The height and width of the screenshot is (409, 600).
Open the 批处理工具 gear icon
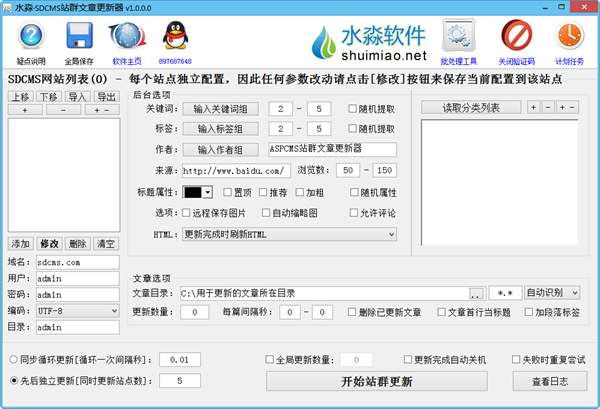coord(458,35)
